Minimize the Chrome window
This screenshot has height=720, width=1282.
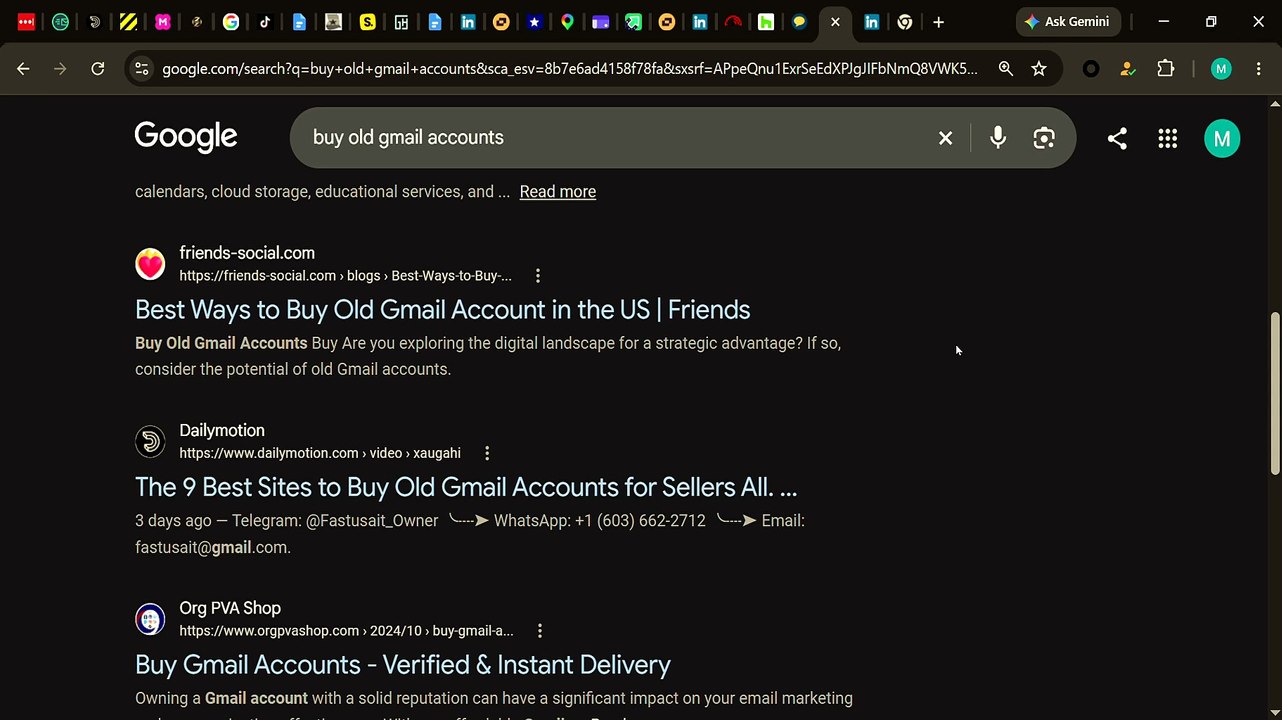pyautogui.click(x=1163, y=22)
